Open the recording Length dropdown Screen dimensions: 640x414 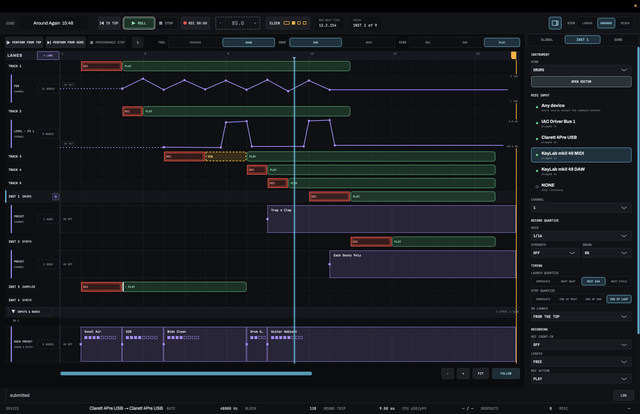coord(581,362)
